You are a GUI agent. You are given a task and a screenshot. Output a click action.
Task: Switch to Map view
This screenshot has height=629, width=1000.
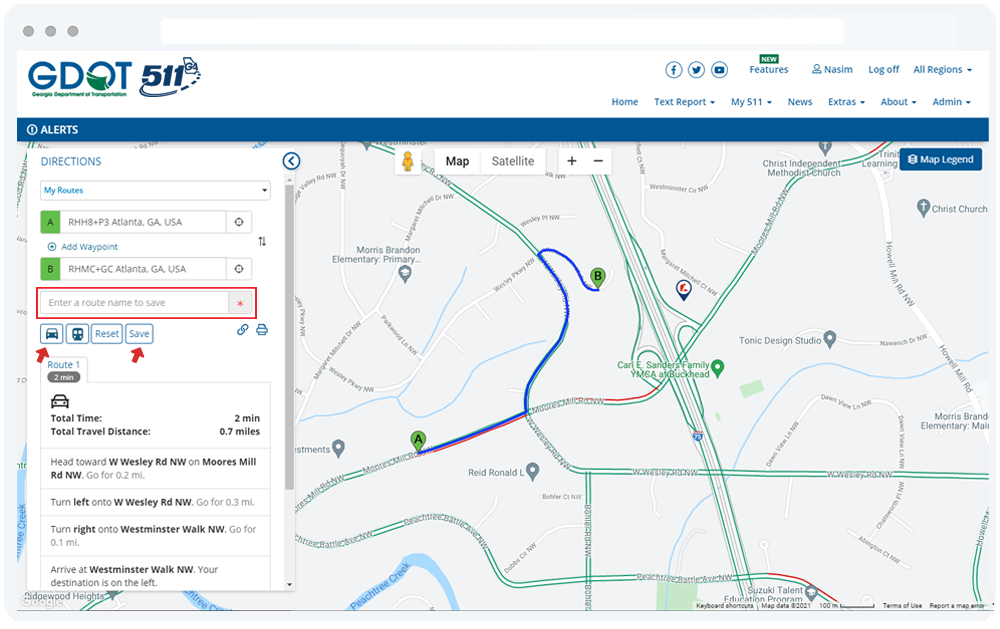(457, 161)
